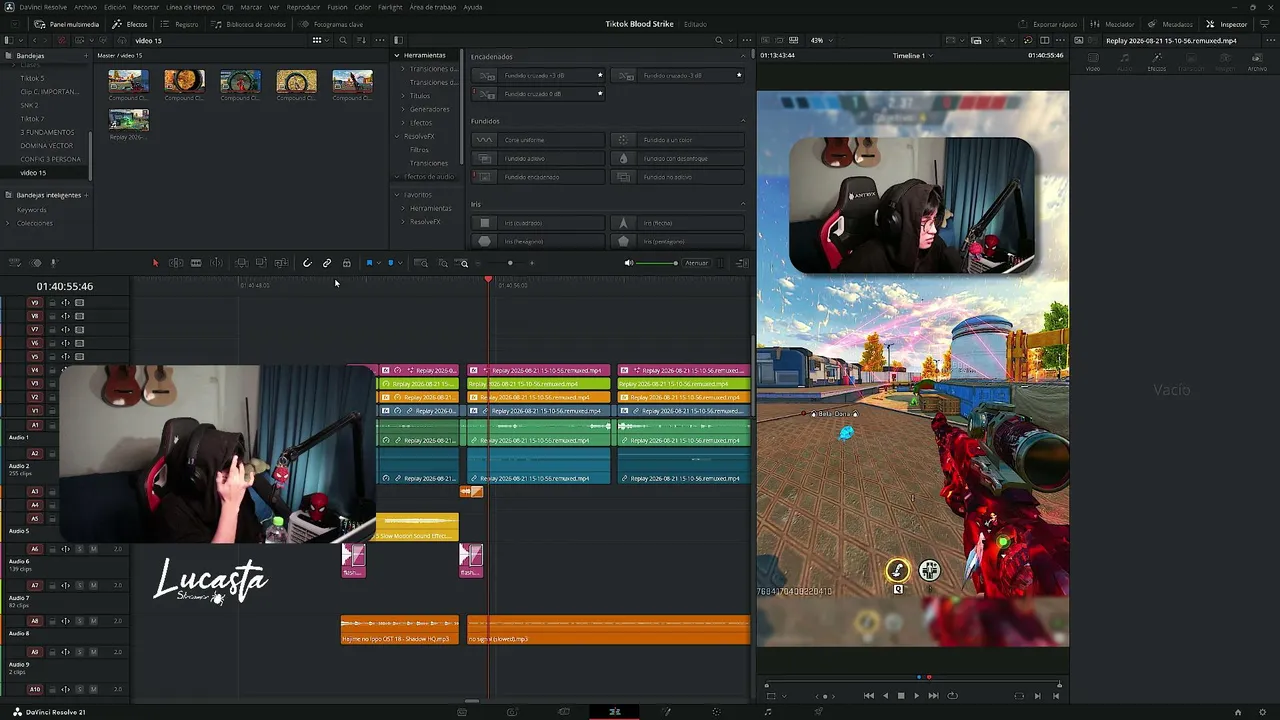Open the Archivo tab in Inspector

point(1257,63)
